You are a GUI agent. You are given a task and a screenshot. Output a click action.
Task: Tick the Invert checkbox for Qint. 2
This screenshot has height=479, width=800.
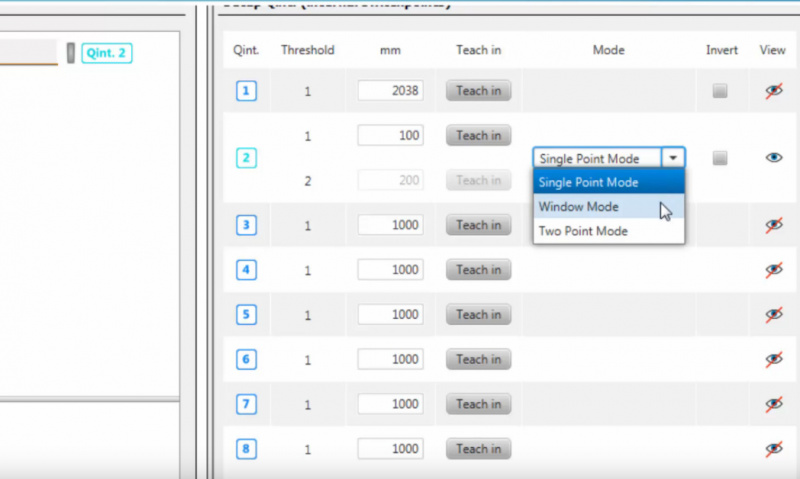tap(720, 158)
